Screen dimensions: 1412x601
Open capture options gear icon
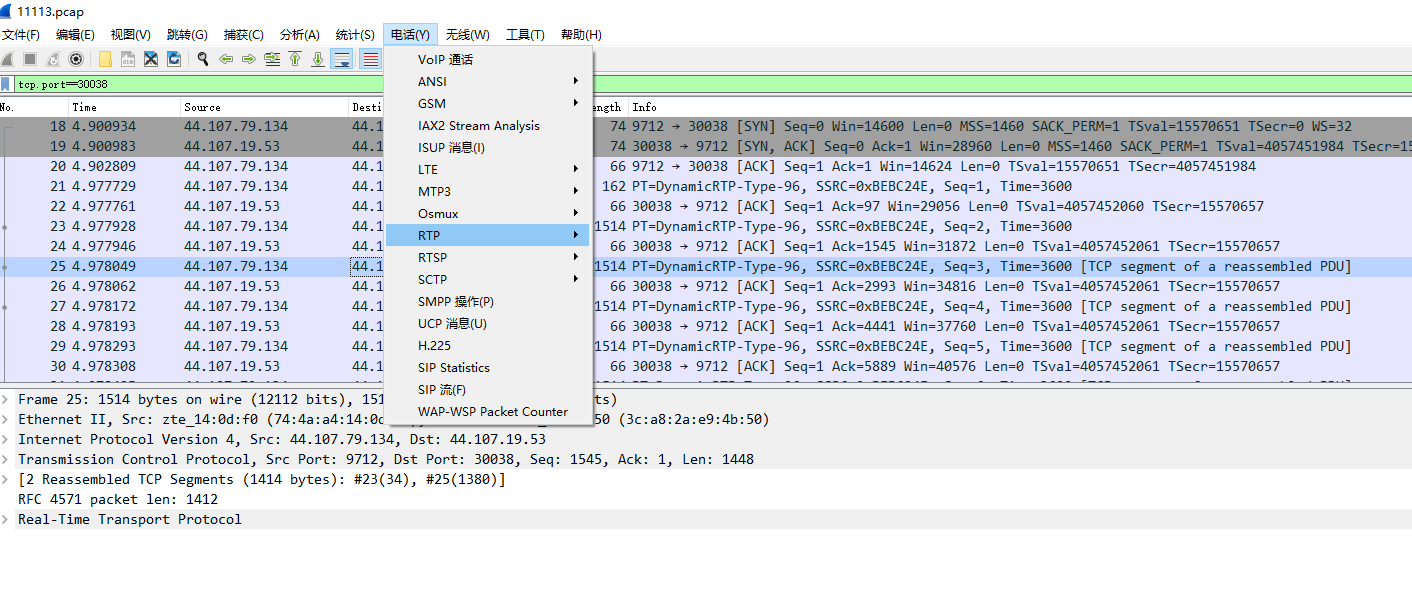75,59
